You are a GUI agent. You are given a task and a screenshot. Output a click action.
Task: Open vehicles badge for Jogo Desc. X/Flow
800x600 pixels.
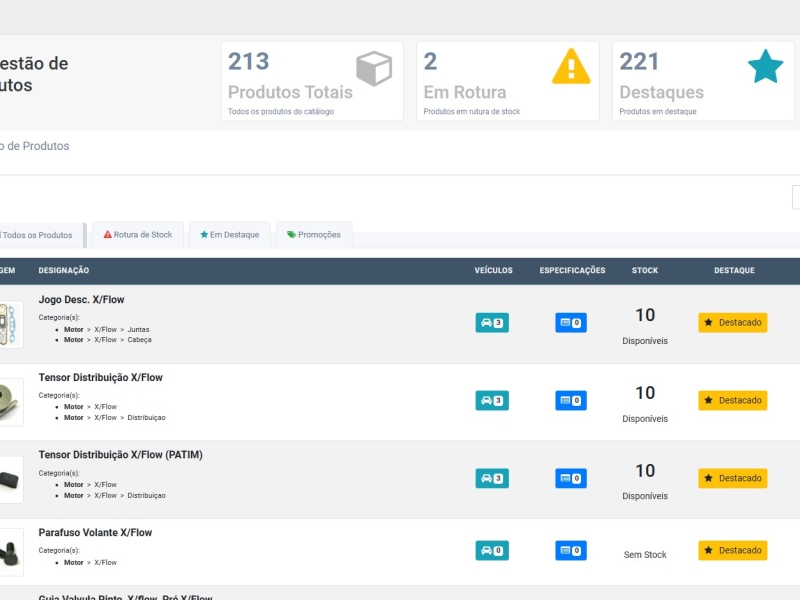(491, 323)
